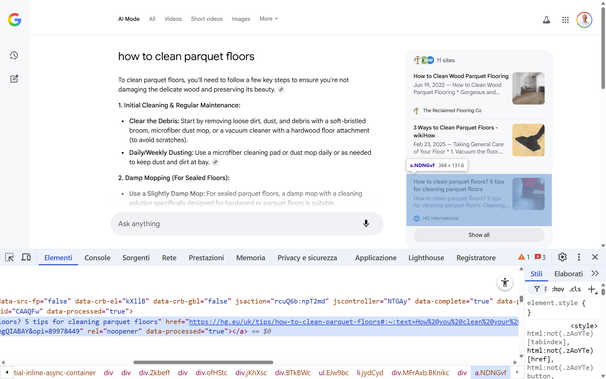Select div.Zkbeff breadcrumb

coord(154,373)
